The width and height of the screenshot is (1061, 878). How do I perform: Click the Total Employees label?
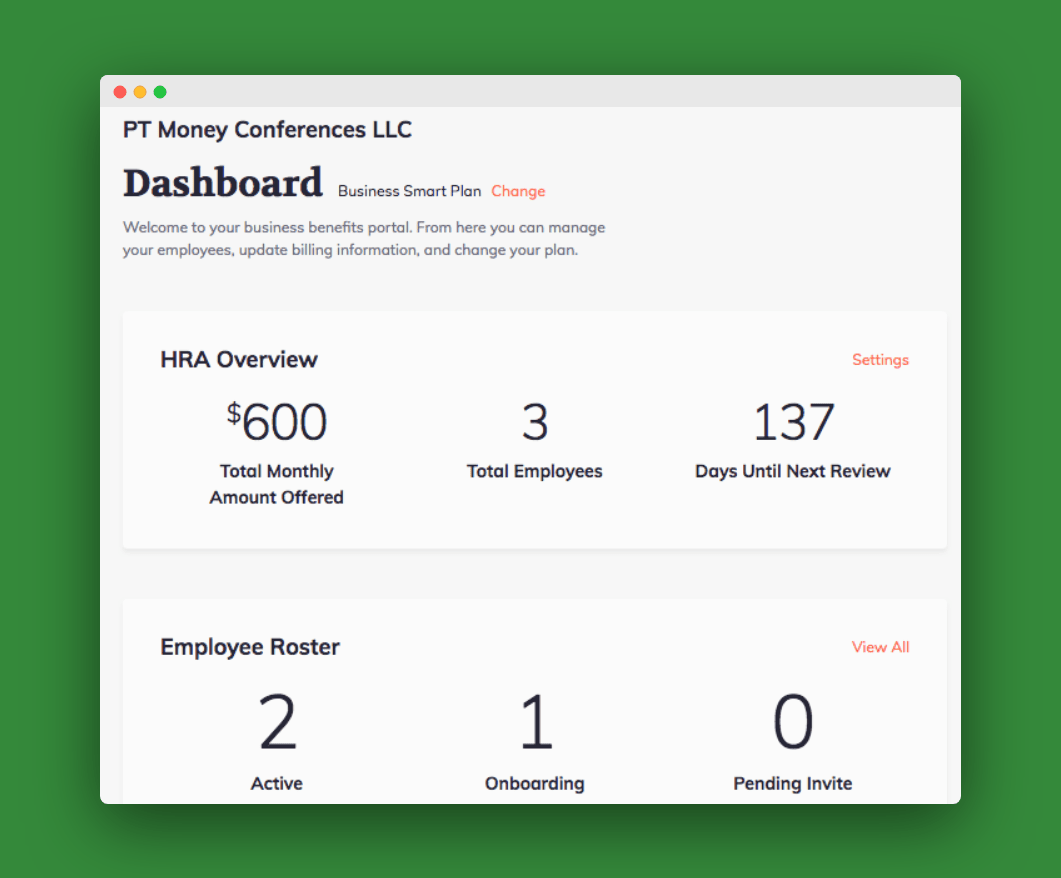tap(534, 471)
